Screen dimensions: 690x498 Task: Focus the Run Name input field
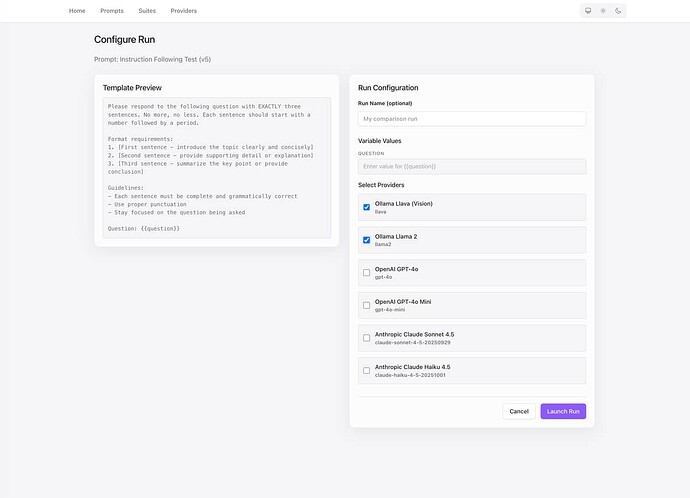coord(472,119)
